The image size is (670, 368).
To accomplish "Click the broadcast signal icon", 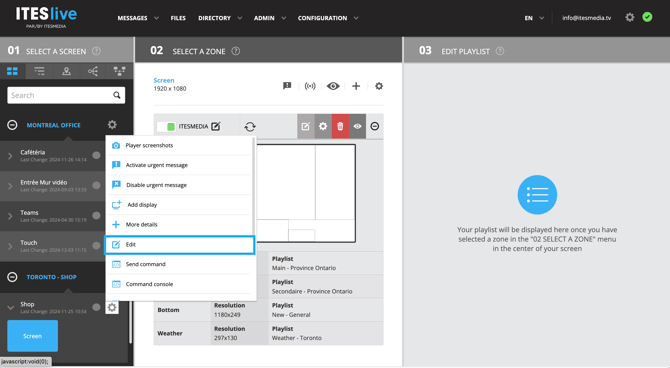I will (x=310, y=86).
